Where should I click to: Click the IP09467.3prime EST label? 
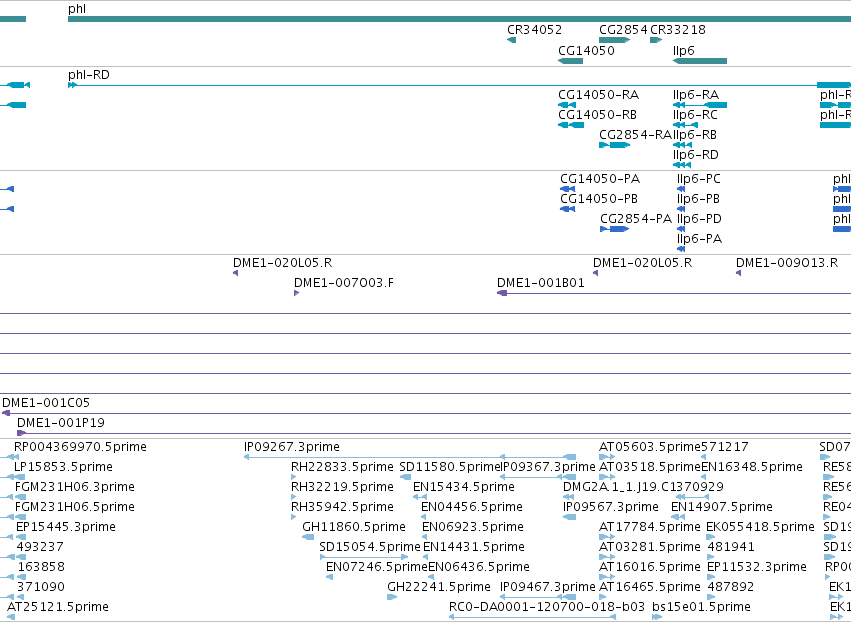548,587
